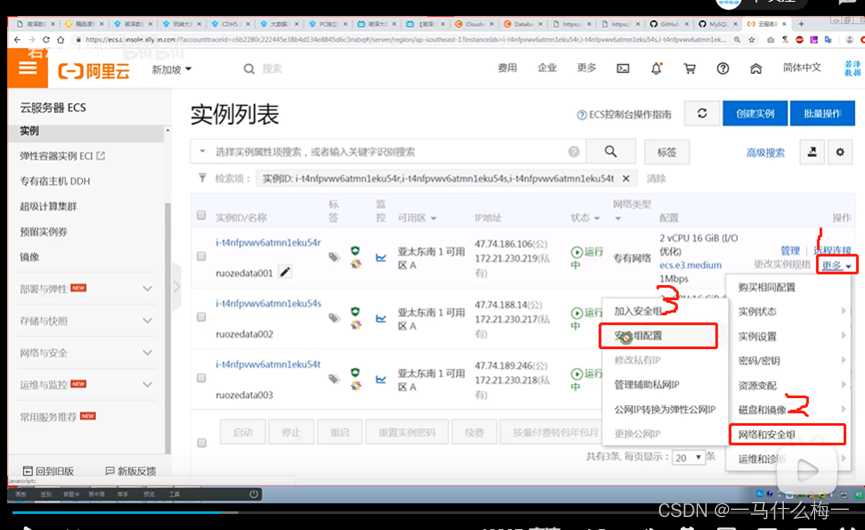Image resolution: width=865 pixels, height=530 pixels.
Task: Click the Alibaba Cloud logo
Action: pyautogui.click(x=94, y=71)
